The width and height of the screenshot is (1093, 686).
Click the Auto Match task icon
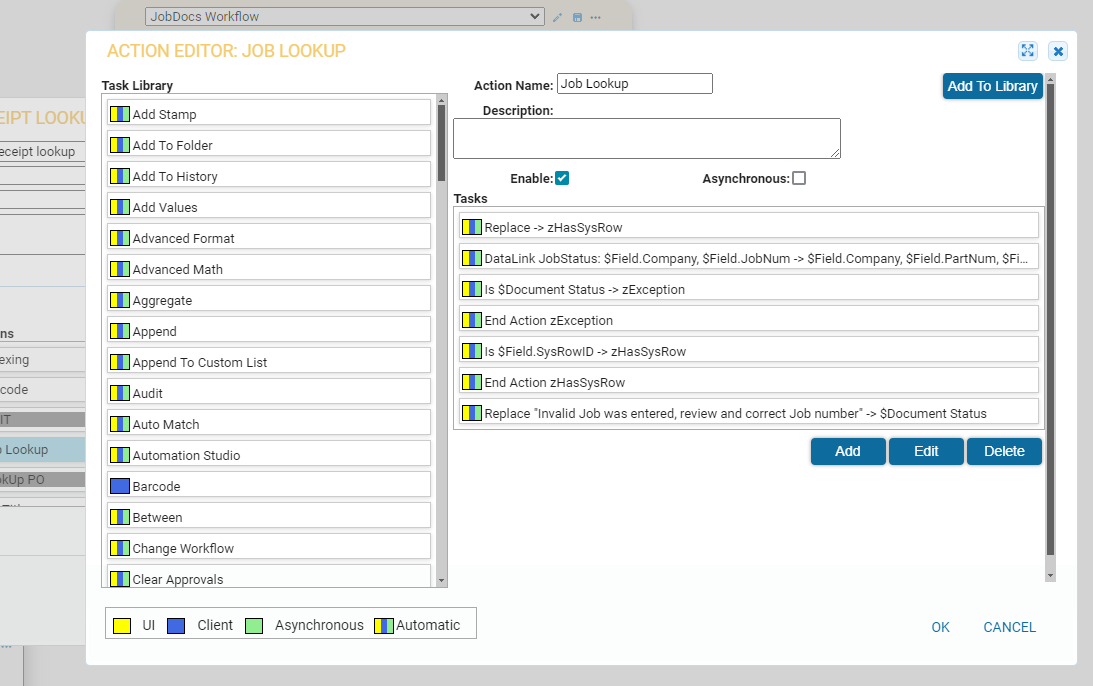(x=120, y=424)
